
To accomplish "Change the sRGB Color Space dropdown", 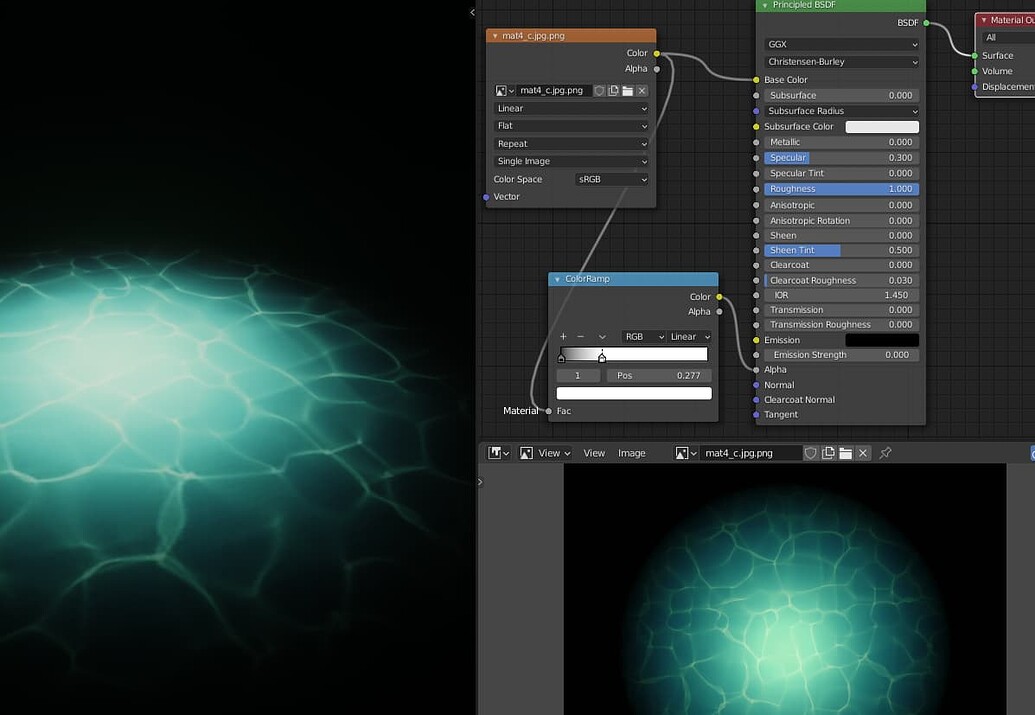I will [610, 178].
